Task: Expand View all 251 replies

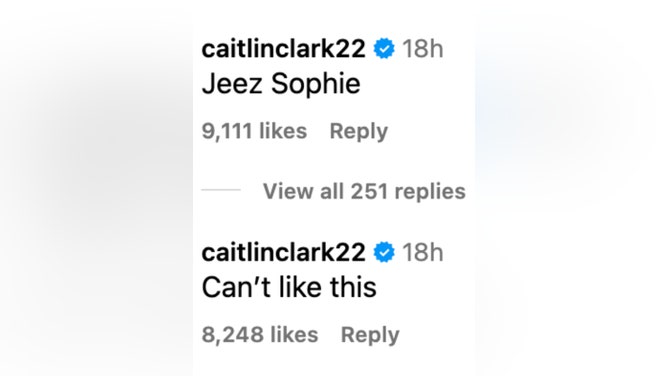Action: coord(364,191)
